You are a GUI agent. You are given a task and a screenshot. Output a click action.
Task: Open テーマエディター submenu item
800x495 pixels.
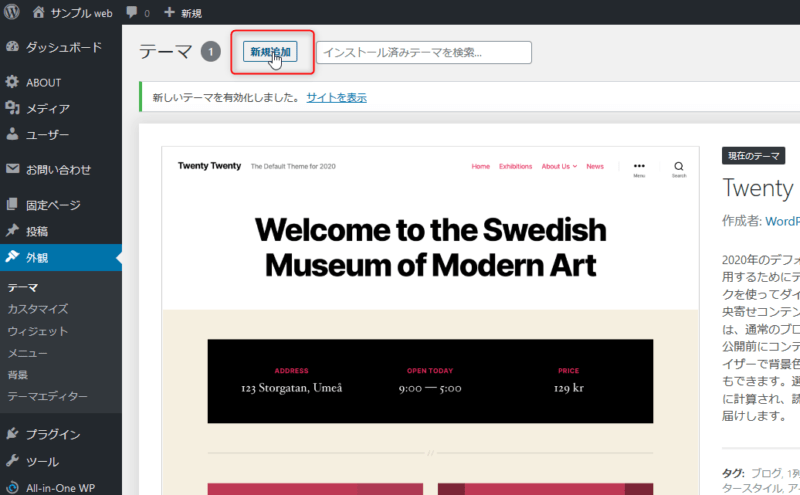pyautogui.click(x=47, y=397)
